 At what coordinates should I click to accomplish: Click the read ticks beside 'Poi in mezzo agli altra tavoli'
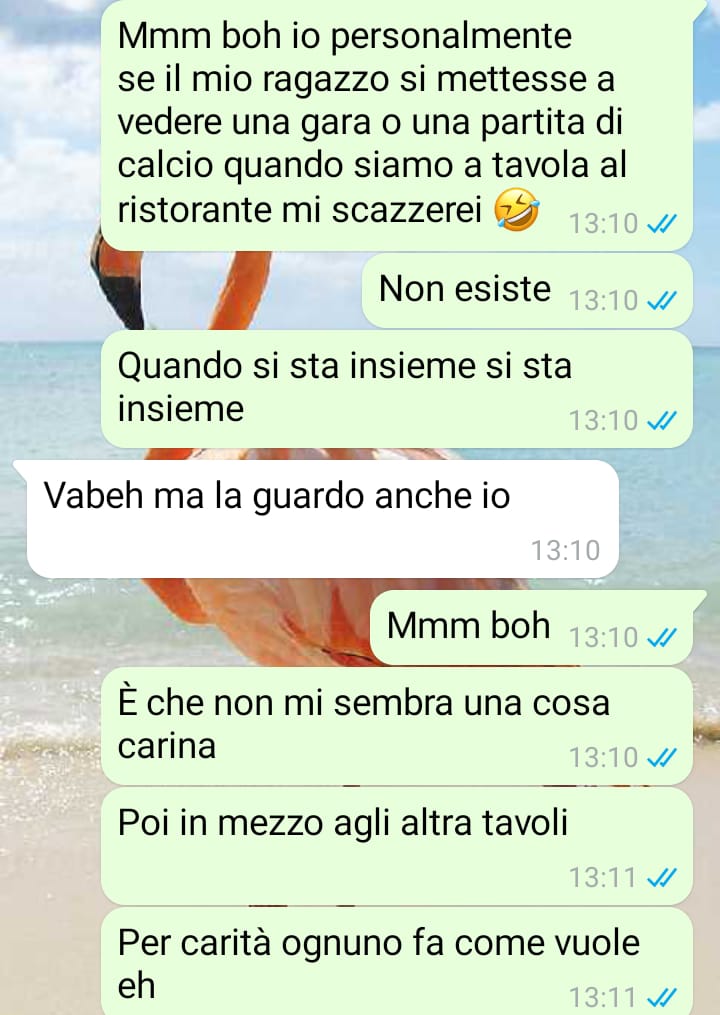(662, 878)
